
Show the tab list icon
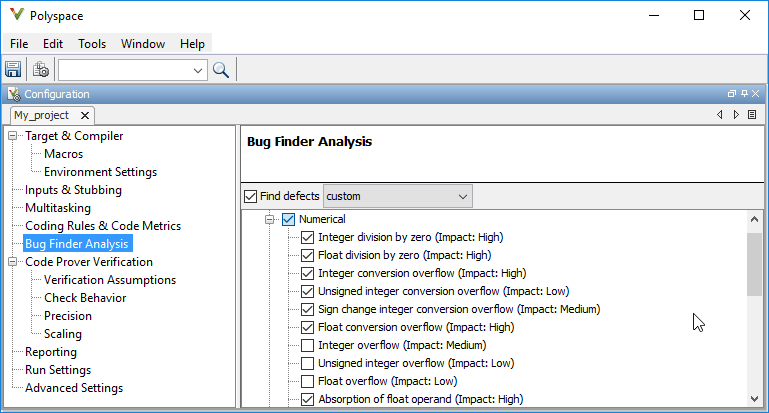751,115
